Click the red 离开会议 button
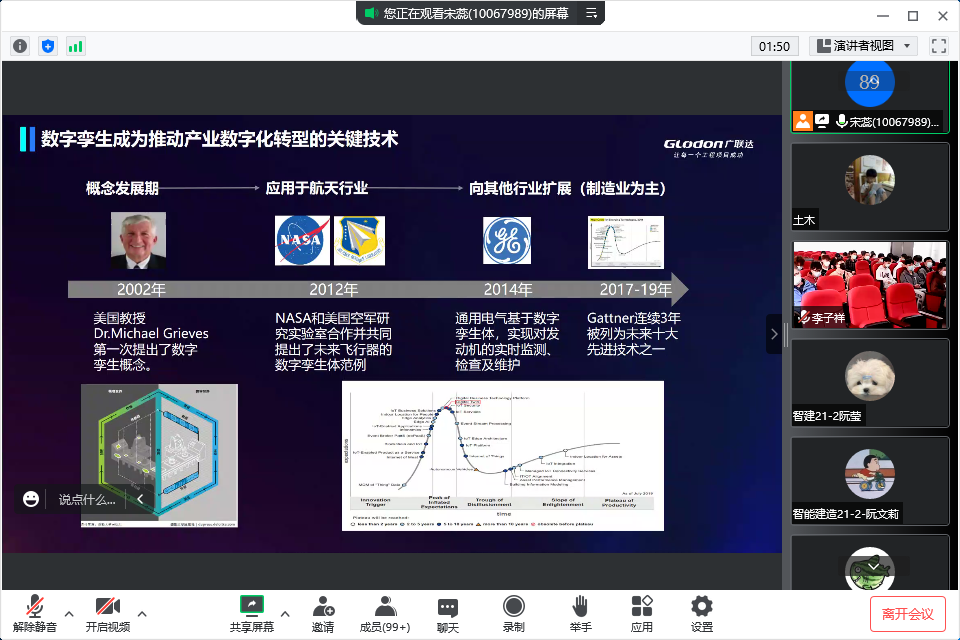The image size is (960, 640). [x=907, y=613]
